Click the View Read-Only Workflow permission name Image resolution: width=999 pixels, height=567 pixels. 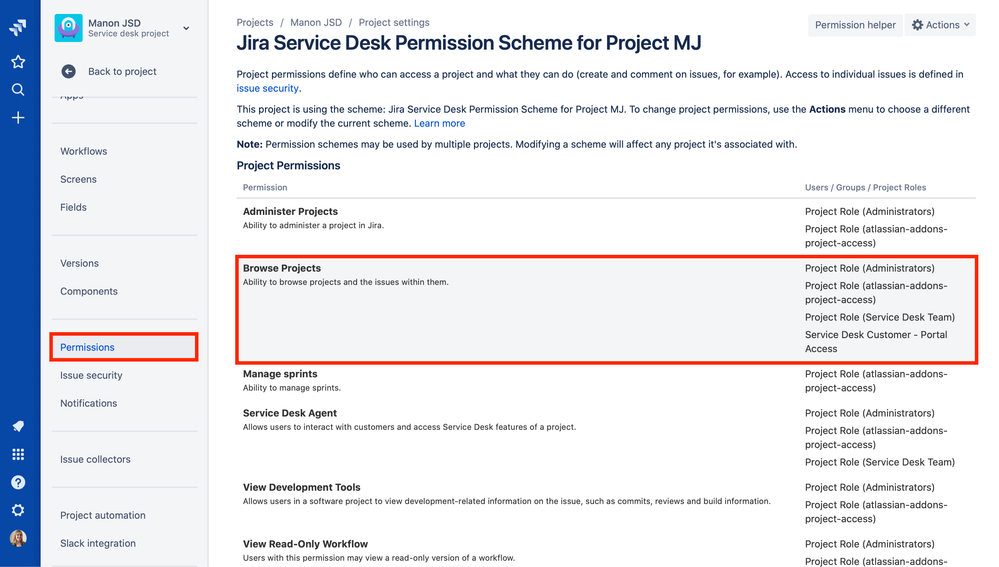coord(305,544)
